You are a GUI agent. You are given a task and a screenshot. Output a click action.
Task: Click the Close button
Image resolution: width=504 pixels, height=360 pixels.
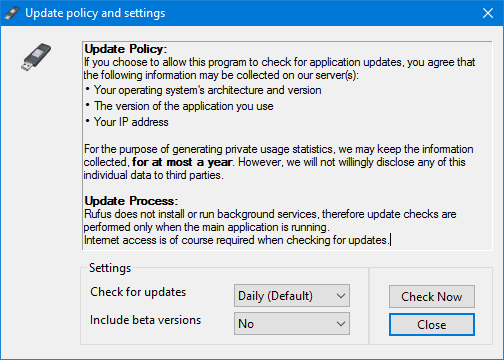pyautogui.click(x=432, y=324)
